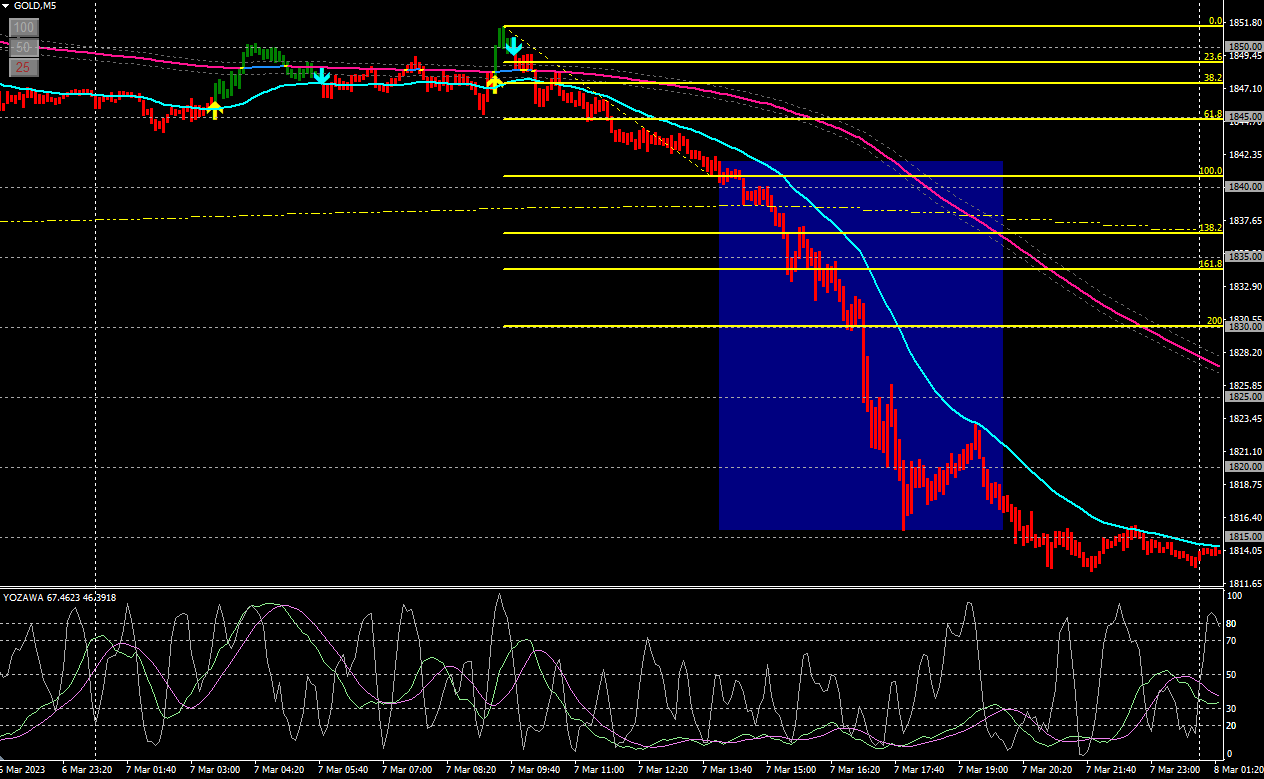Click the 1840.00 price level tag
1264x779 pixels.
tap(1245, 187)
